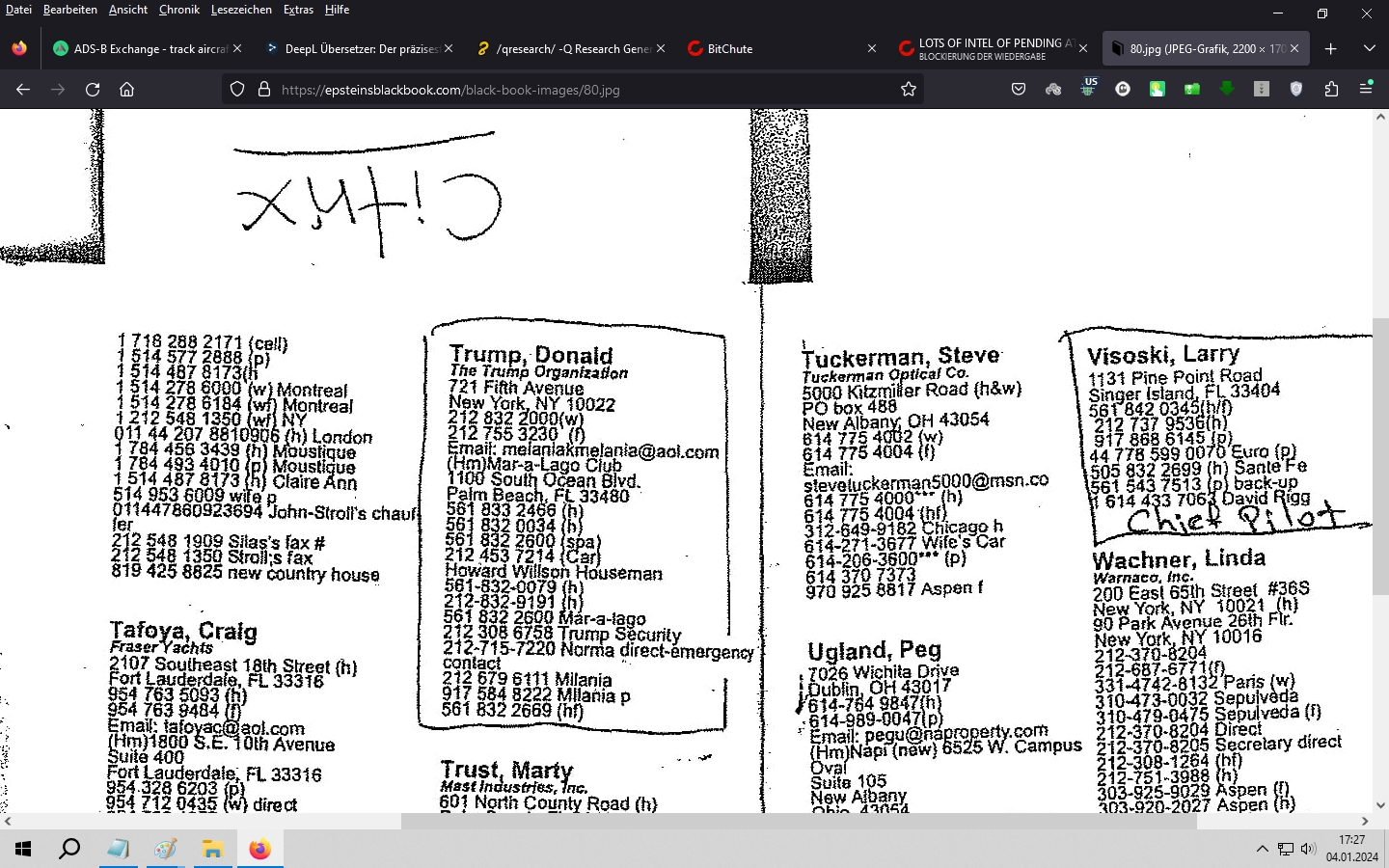Click the pinned Firefox tab icon
The height and width of the screenshot is (868, 1389).
click(x=19, y=48)
